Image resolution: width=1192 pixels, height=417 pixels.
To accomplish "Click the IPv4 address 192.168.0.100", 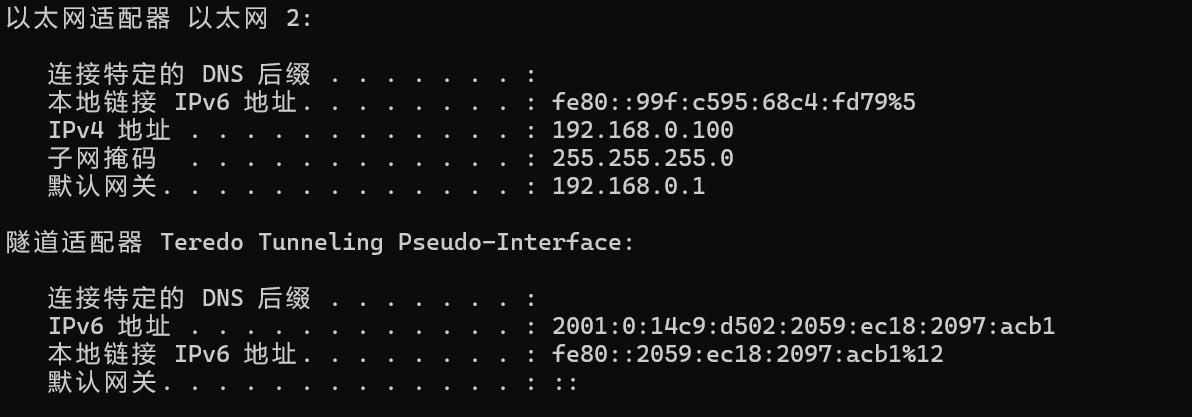I will tap(642, 130).
